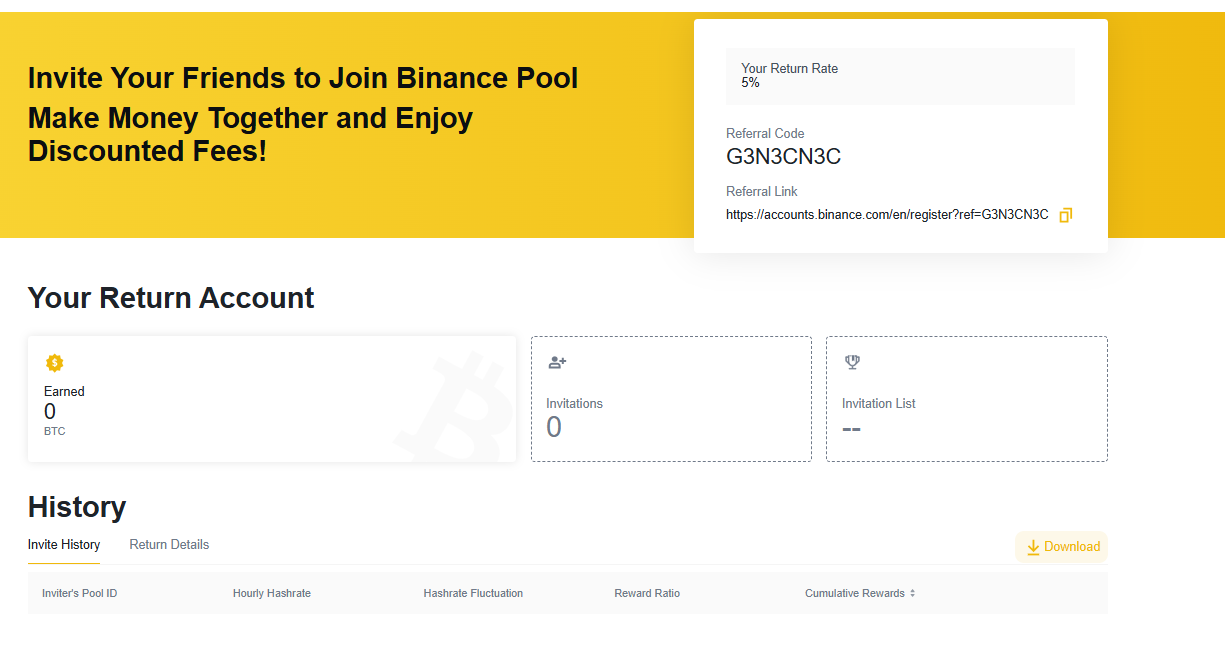Click the Inviter's Pool ID column header
Screen dimensions: 1225x666
coord(80,594)
